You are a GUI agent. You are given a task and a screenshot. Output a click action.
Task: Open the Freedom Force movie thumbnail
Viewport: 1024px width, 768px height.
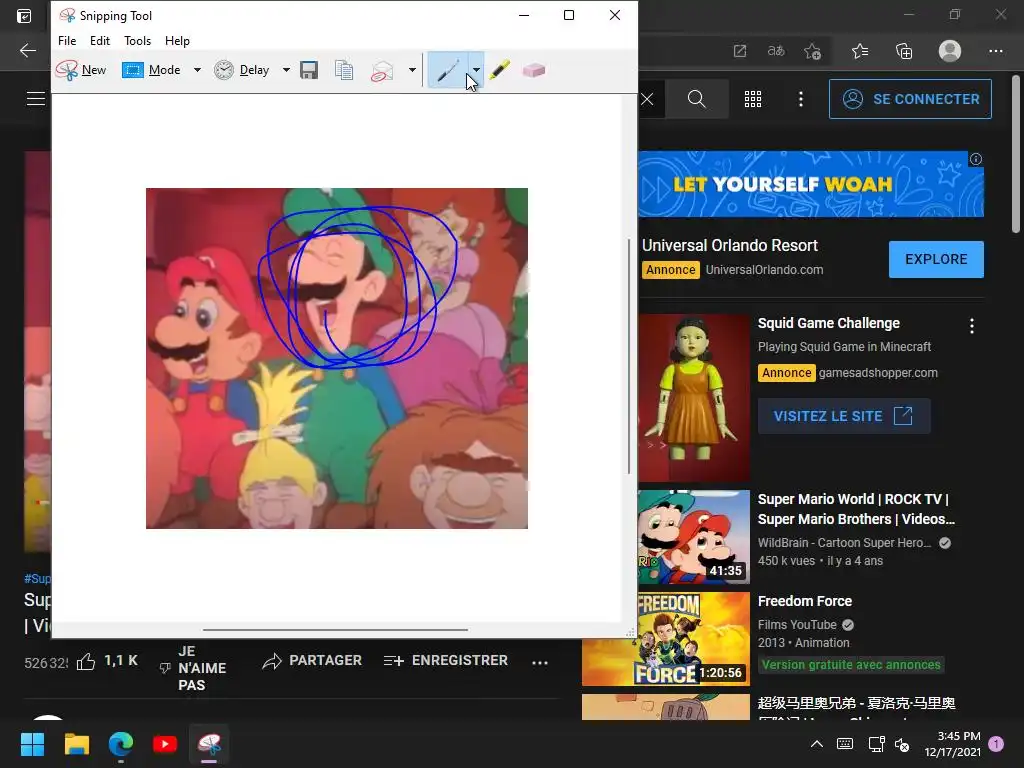coord(665,639)
